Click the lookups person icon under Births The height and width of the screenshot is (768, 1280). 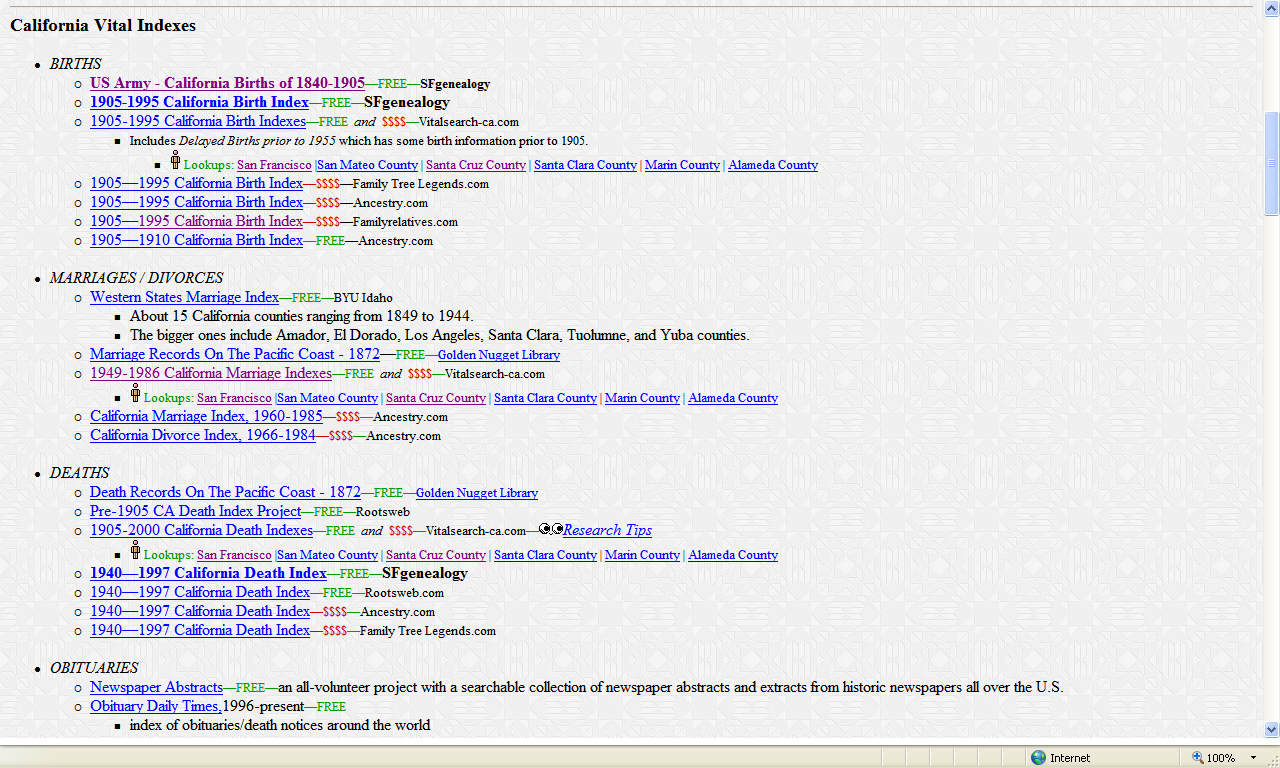click(175, 160)
